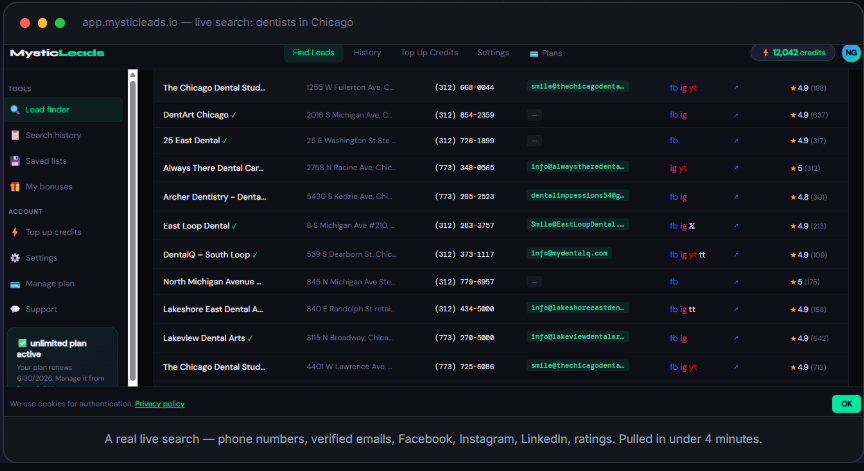Click the My bonuses gift icon
The height and width of the screenshot is (471, 864).
15,187
